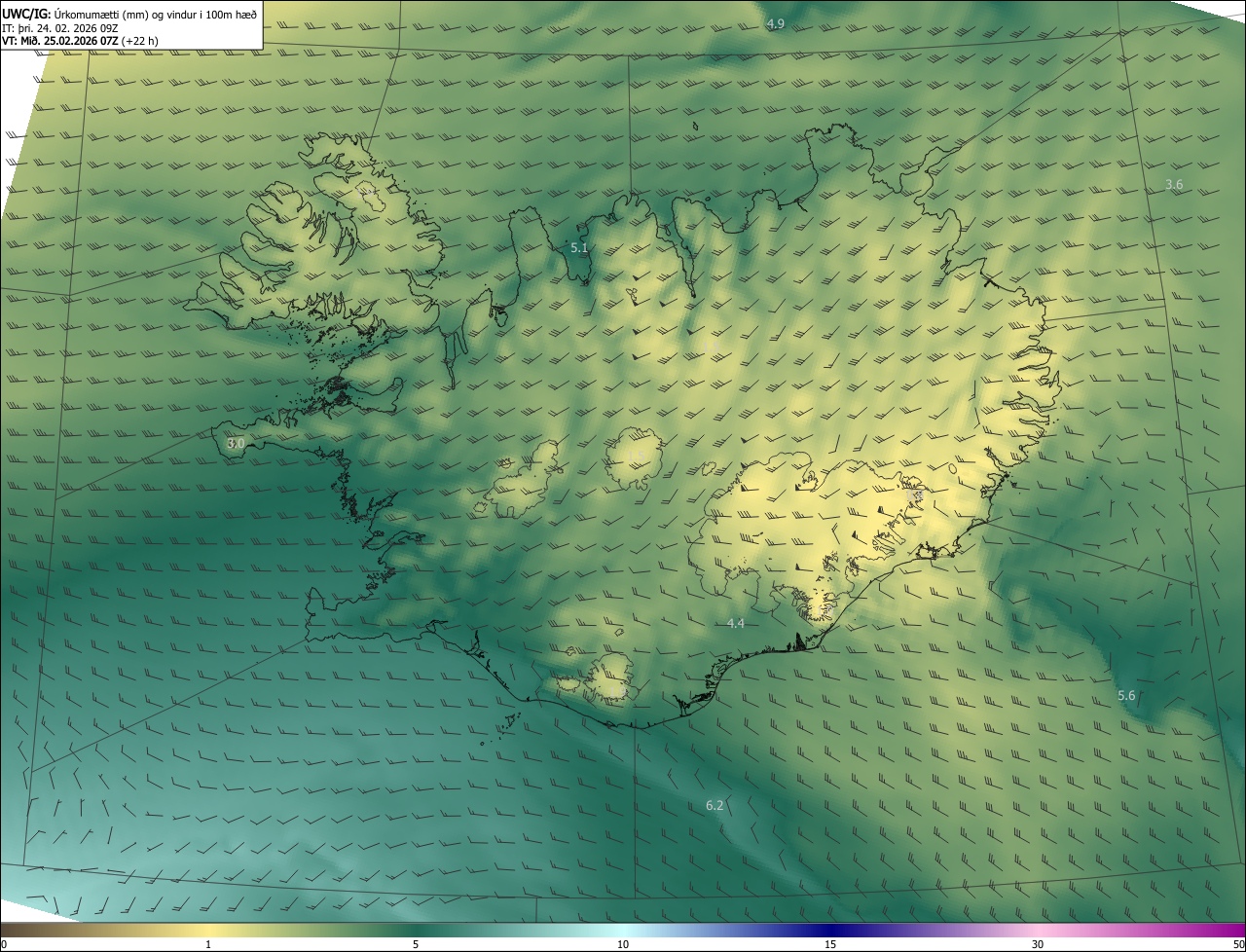Click the '15' tick on the color scale
This screenshot has width=1246, height=952.
point(830,944)
